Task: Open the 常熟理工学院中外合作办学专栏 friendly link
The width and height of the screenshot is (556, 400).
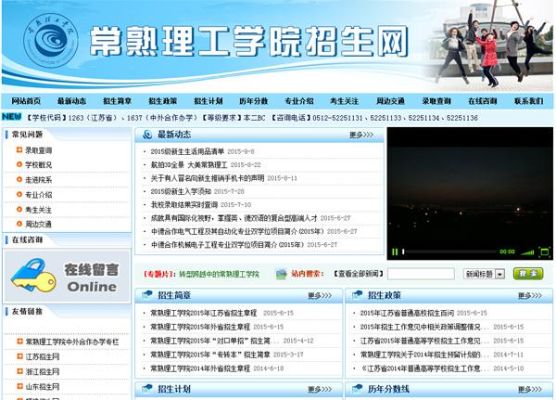Action: tap(72, 342)
